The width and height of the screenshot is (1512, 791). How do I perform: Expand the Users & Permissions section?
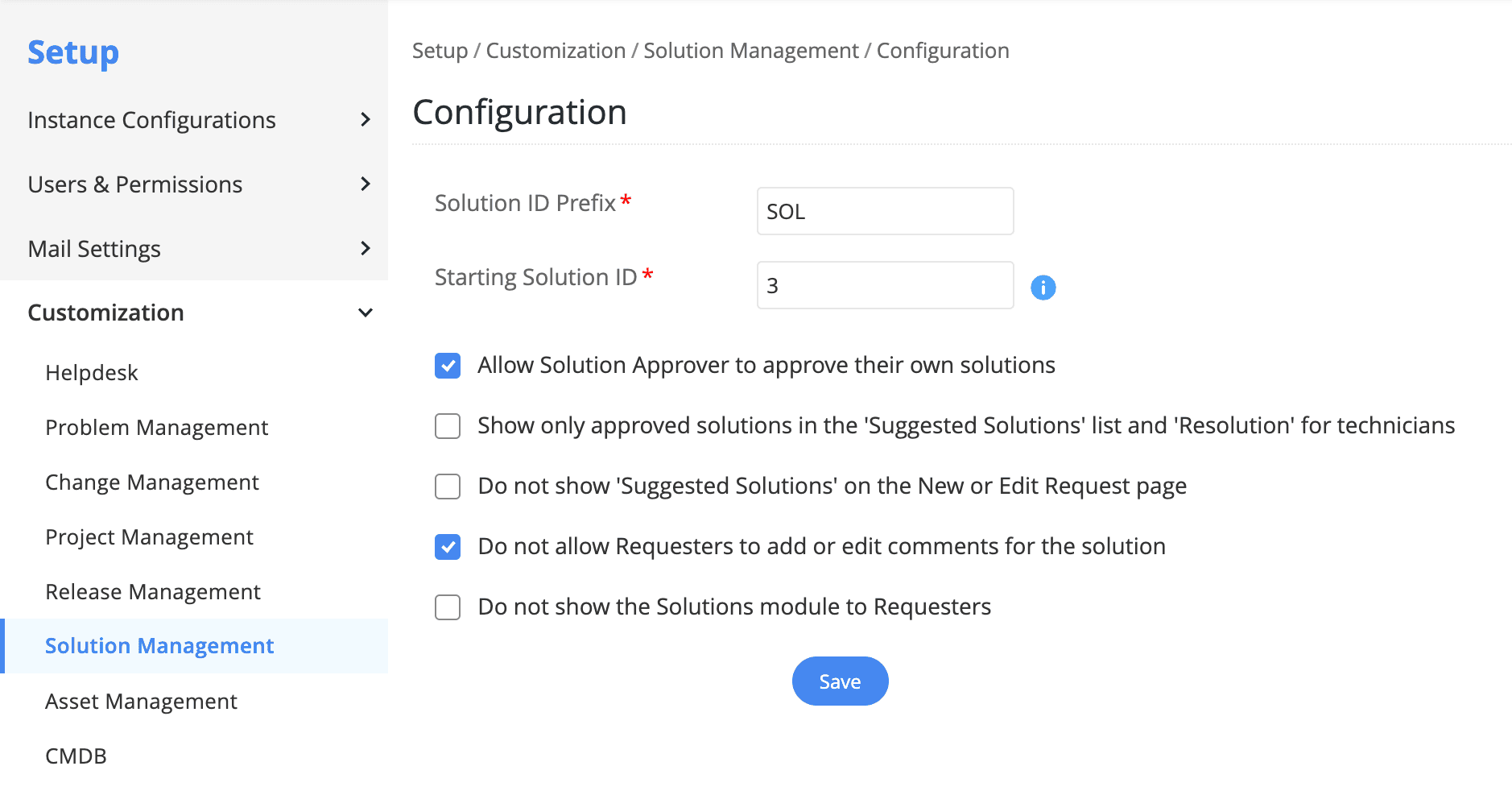point(365,184)
